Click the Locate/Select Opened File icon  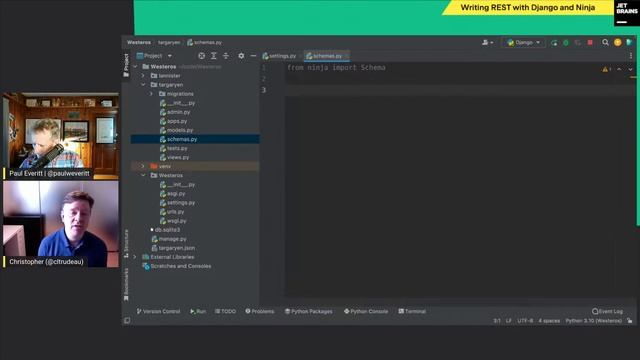coord(201,56)
